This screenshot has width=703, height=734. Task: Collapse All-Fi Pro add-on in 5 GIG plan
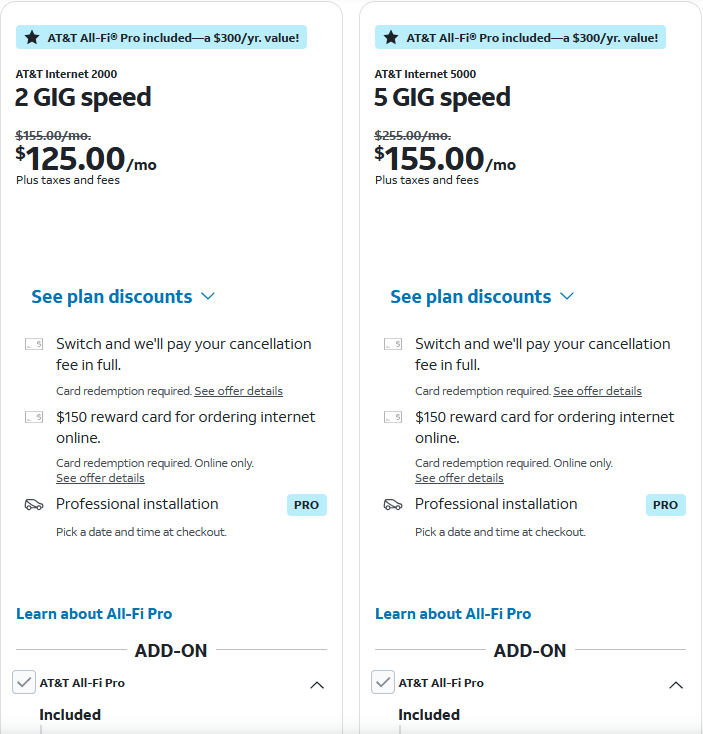click(676, 685)
